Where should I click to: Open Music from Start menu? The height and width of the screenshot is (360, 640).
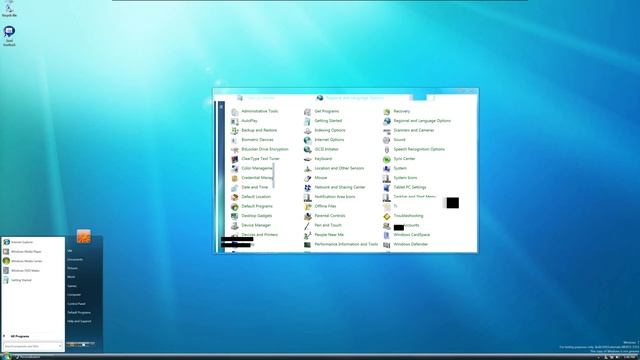tap(71, 277)
